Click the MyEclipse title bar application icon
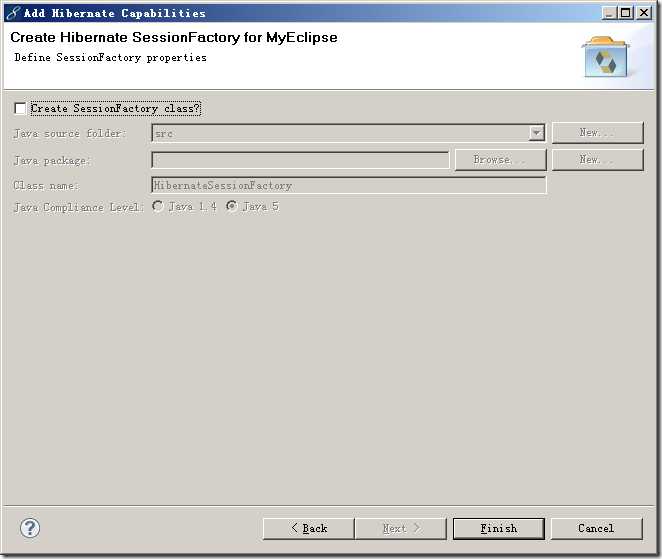 click(x=13, y=13)
